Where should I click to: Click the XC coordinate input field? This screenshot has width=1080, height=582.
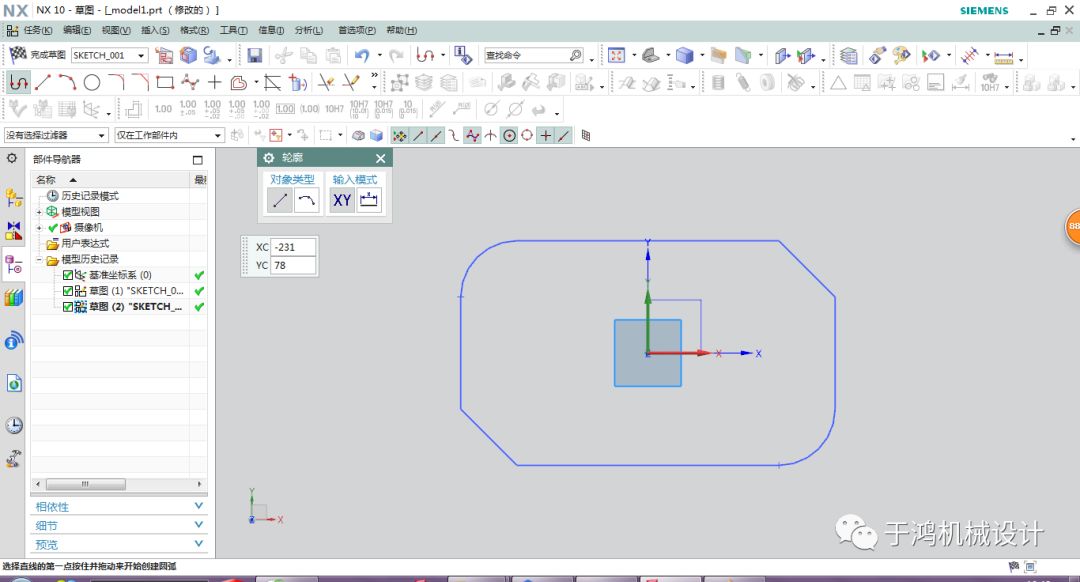[x=293, y=247]
